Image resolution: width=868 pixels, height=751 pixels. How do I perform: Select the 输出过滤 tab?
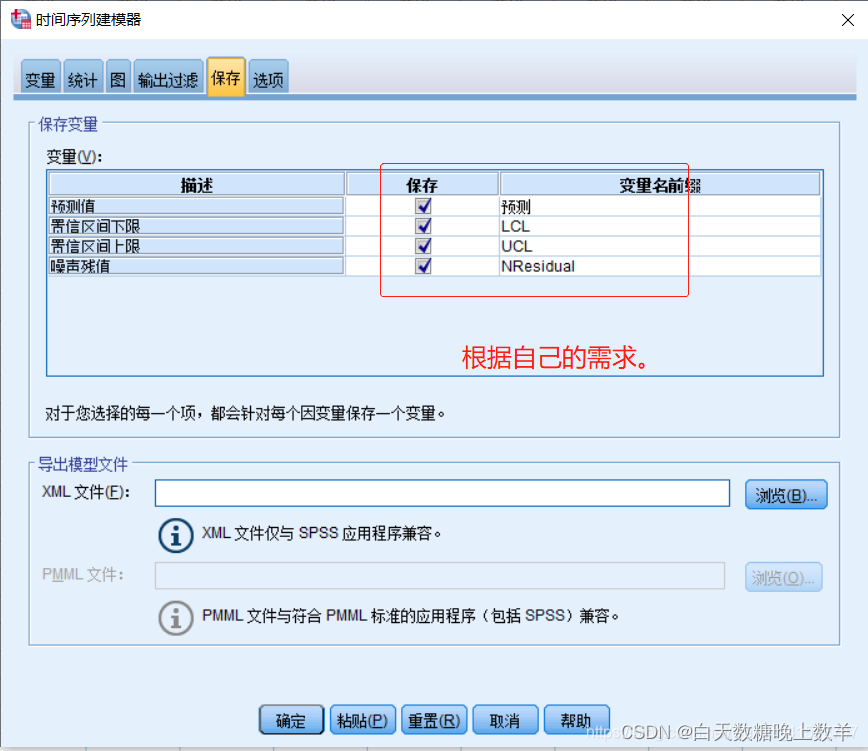(168, 80)
